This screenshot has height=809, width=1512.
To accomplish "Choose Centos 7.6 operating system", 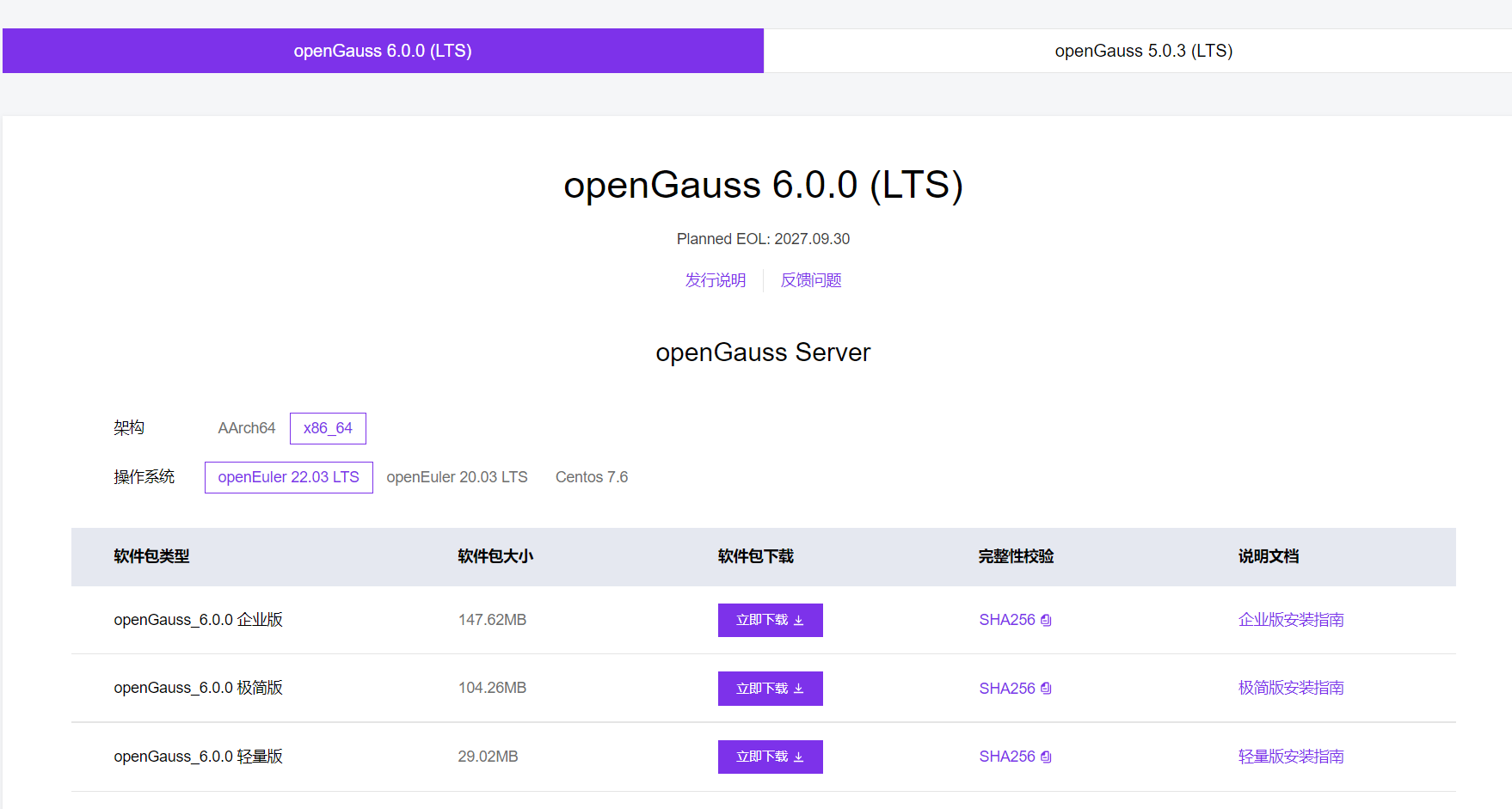I will tap(592, 477).
